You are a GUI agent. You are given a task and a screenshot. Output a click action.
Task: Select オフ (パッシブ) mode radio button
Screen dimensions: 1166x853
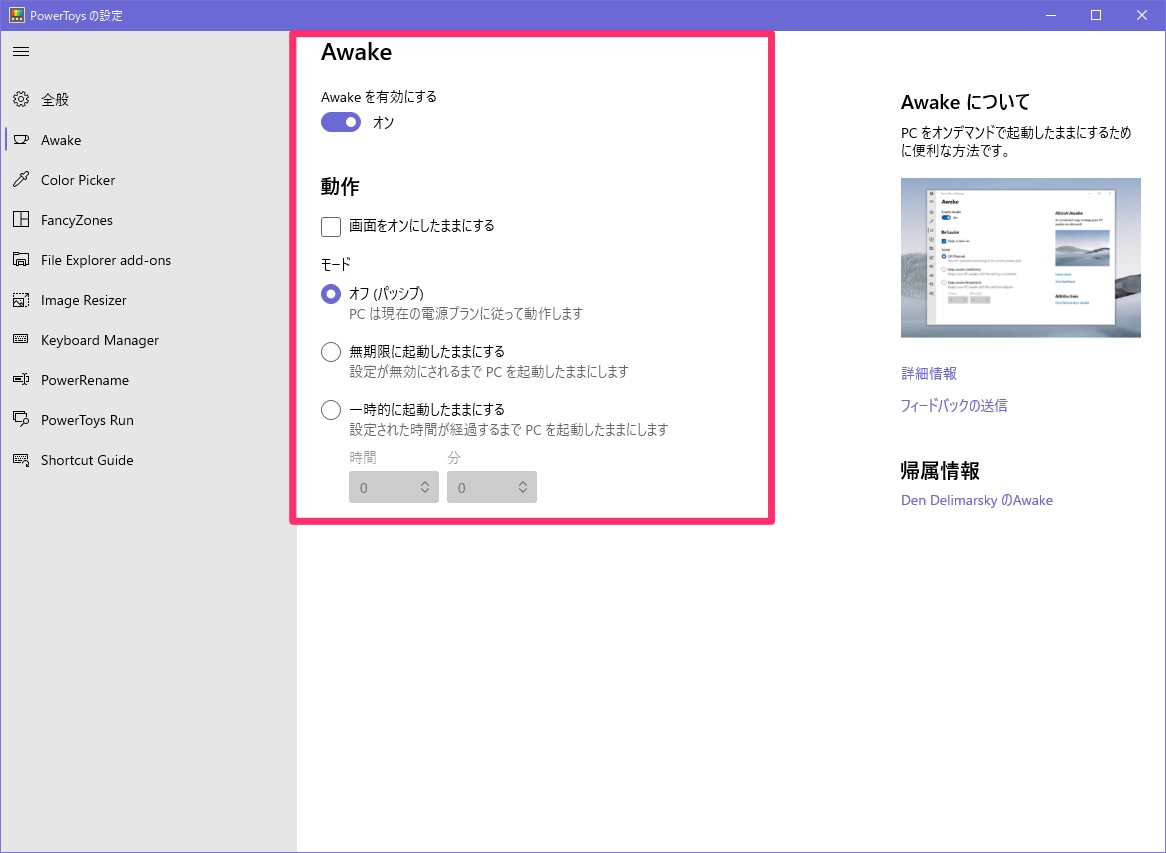[331, 294]
